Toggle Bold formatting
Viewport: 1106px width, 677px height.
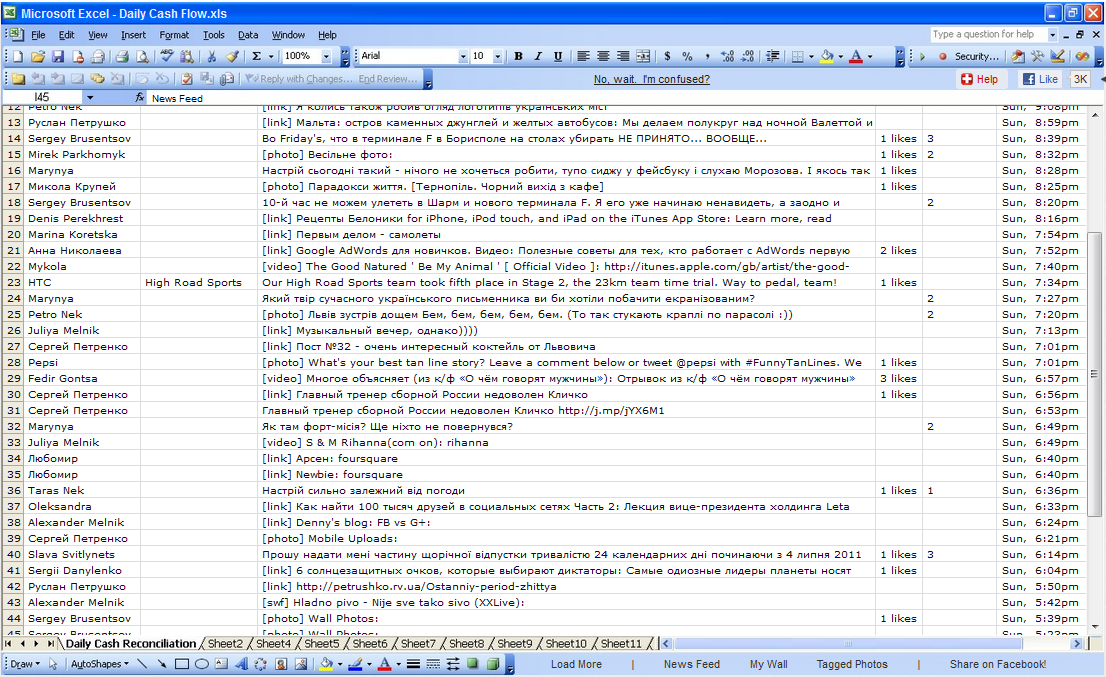518,56
